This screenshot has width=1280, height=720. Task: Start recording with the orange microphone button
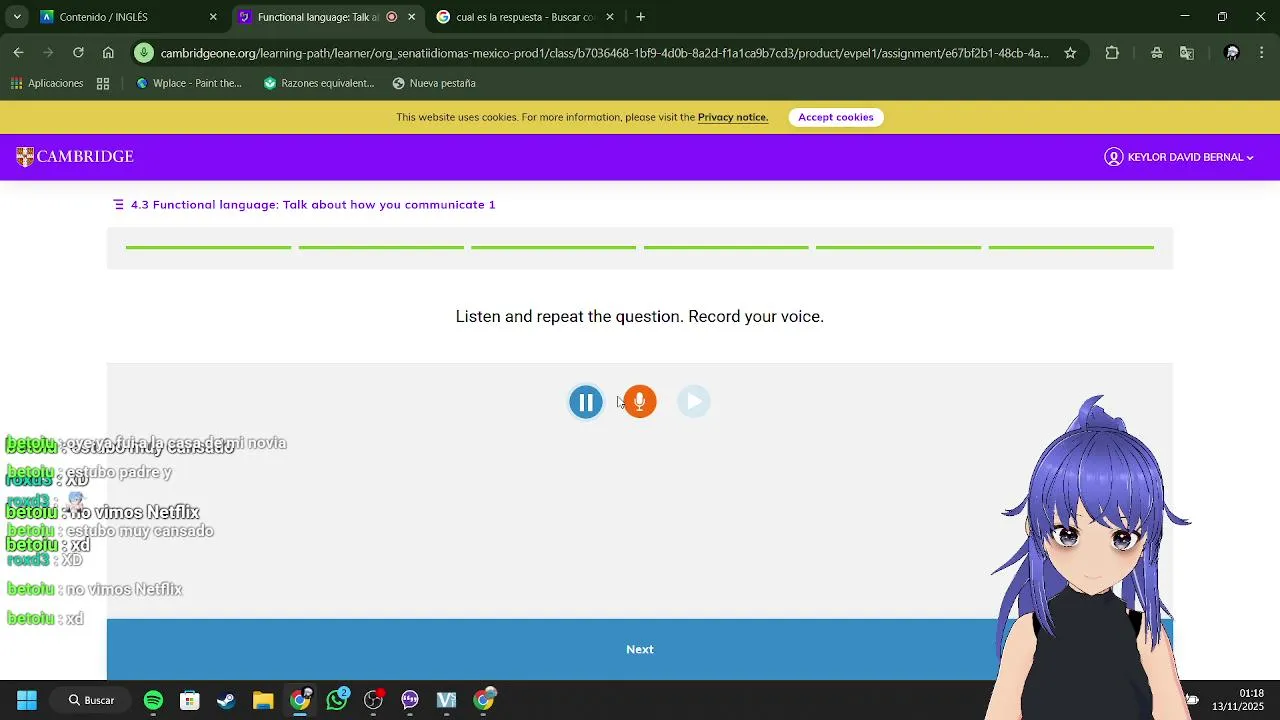pyautogui.click(x=640, y=402)
